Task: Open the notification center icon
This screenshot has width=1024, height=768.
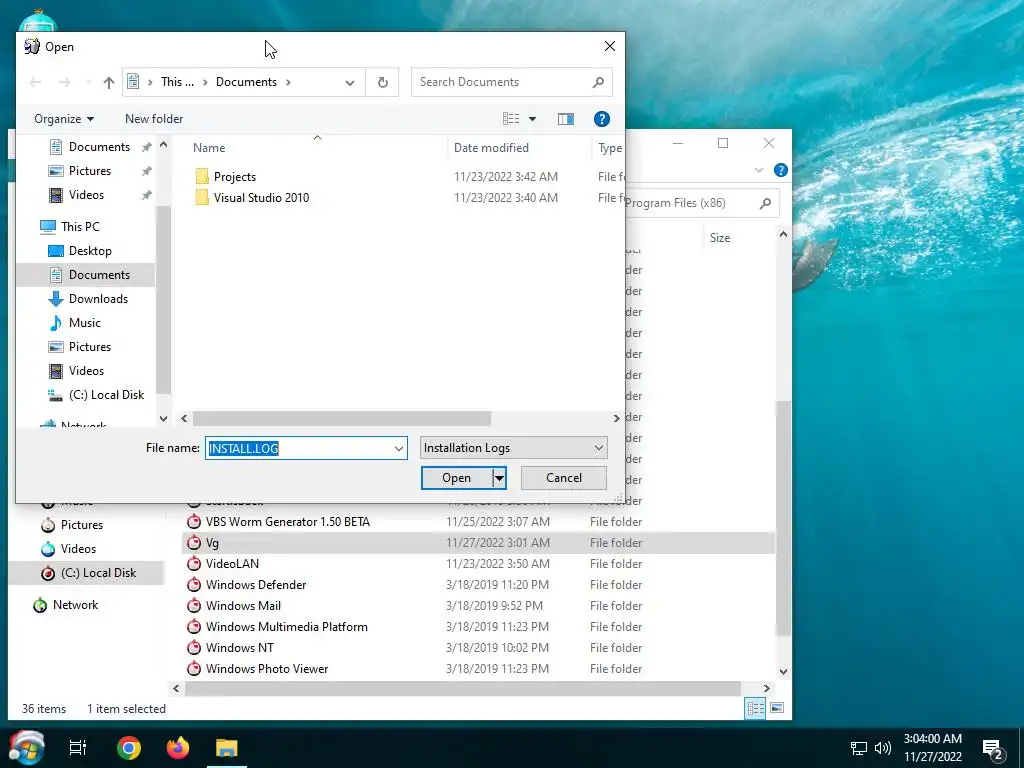Action: [993, 749]
